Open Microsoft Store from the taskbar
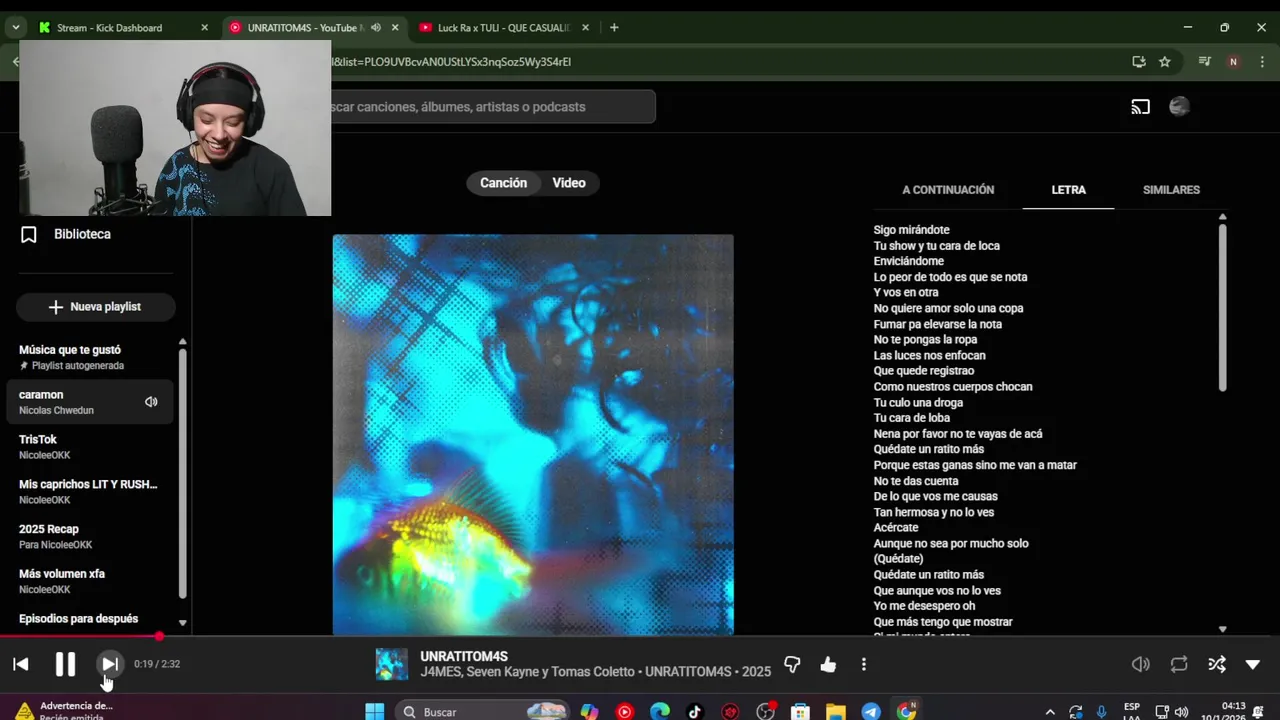Viewport: 1280px width, 720px height. (x=800, y=712)
